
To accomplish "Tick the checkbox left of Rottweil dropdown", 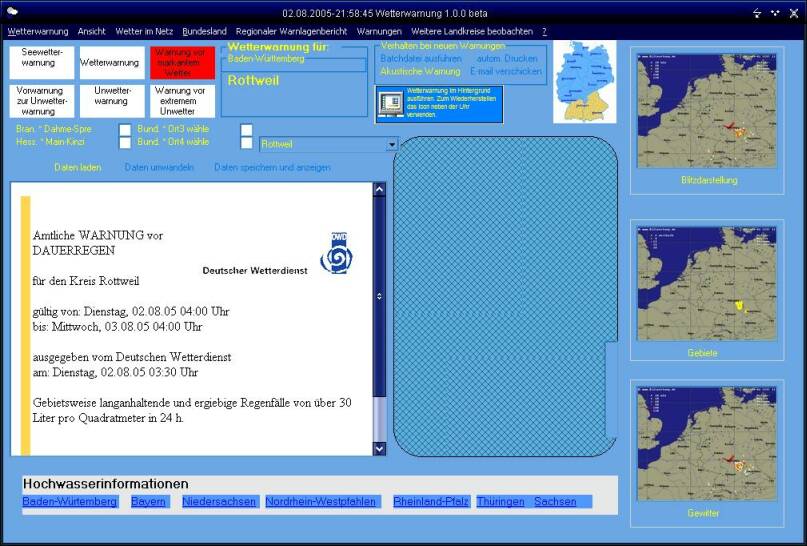I will 247,143.
